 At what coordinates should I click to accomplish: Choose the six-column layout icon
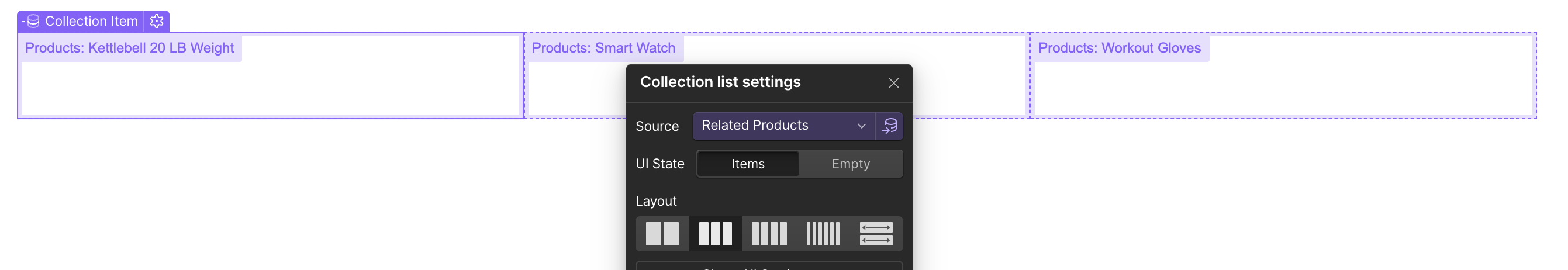click(823, 234)
